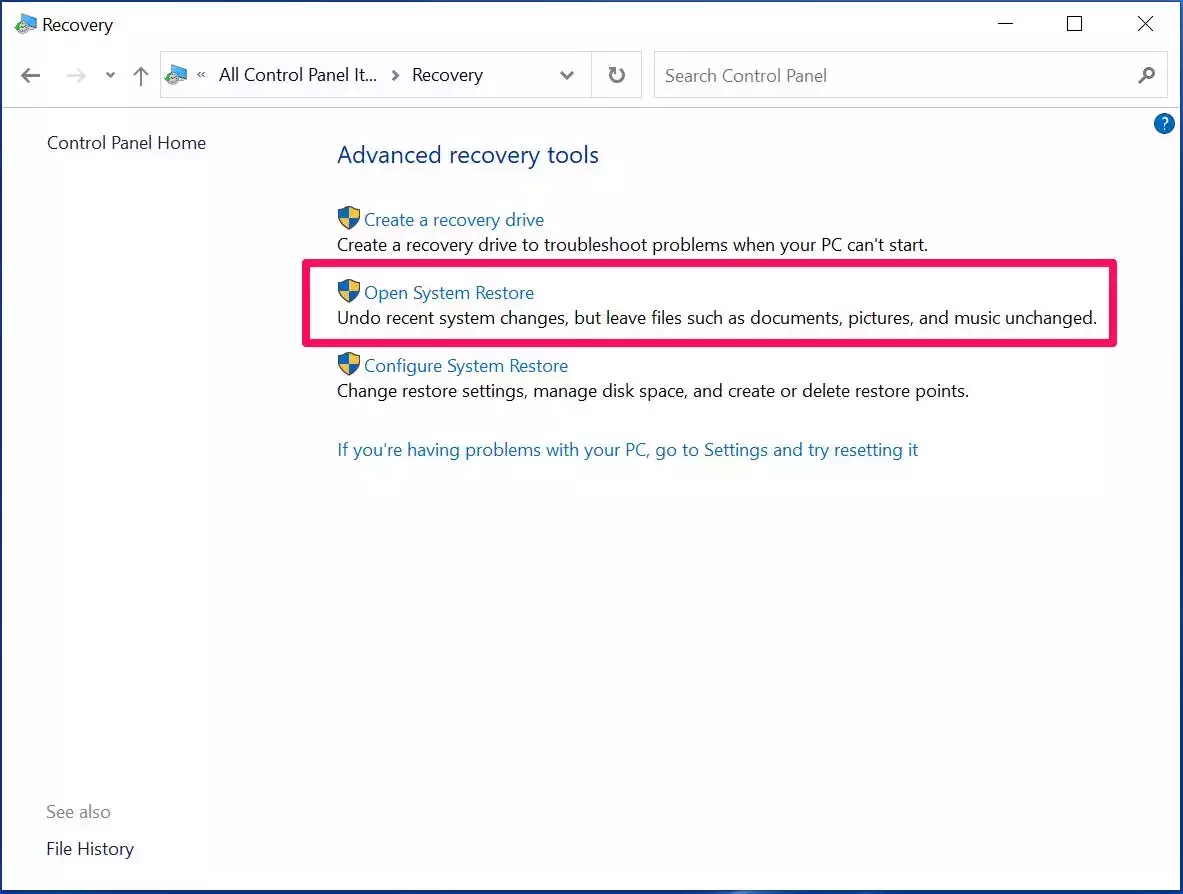Expand the double-chevron breadcrumb in address bar
This screenshot has height=894, width=1183.
coord(201,76)
